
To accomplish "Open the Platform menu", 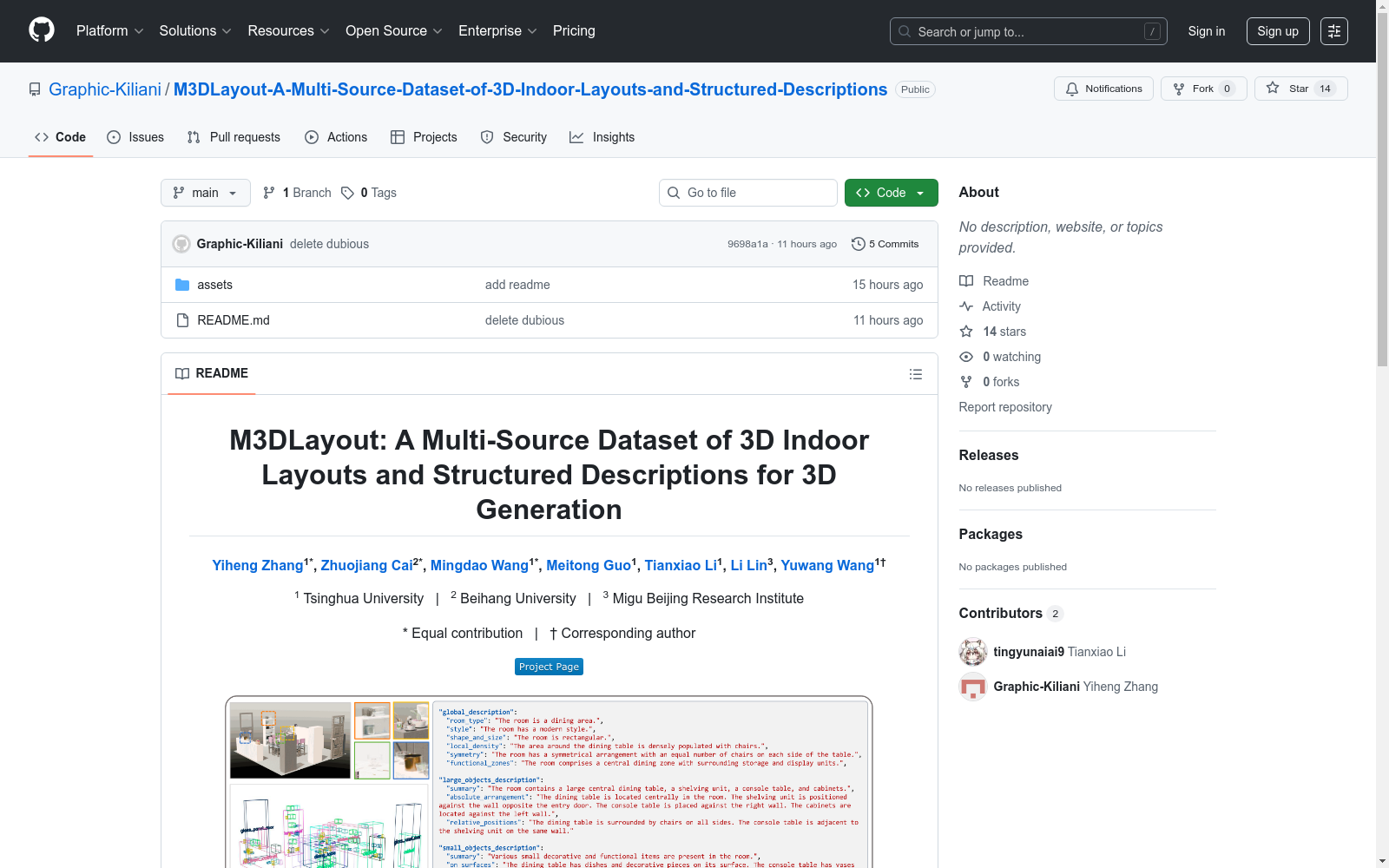I will pos(110,31).
